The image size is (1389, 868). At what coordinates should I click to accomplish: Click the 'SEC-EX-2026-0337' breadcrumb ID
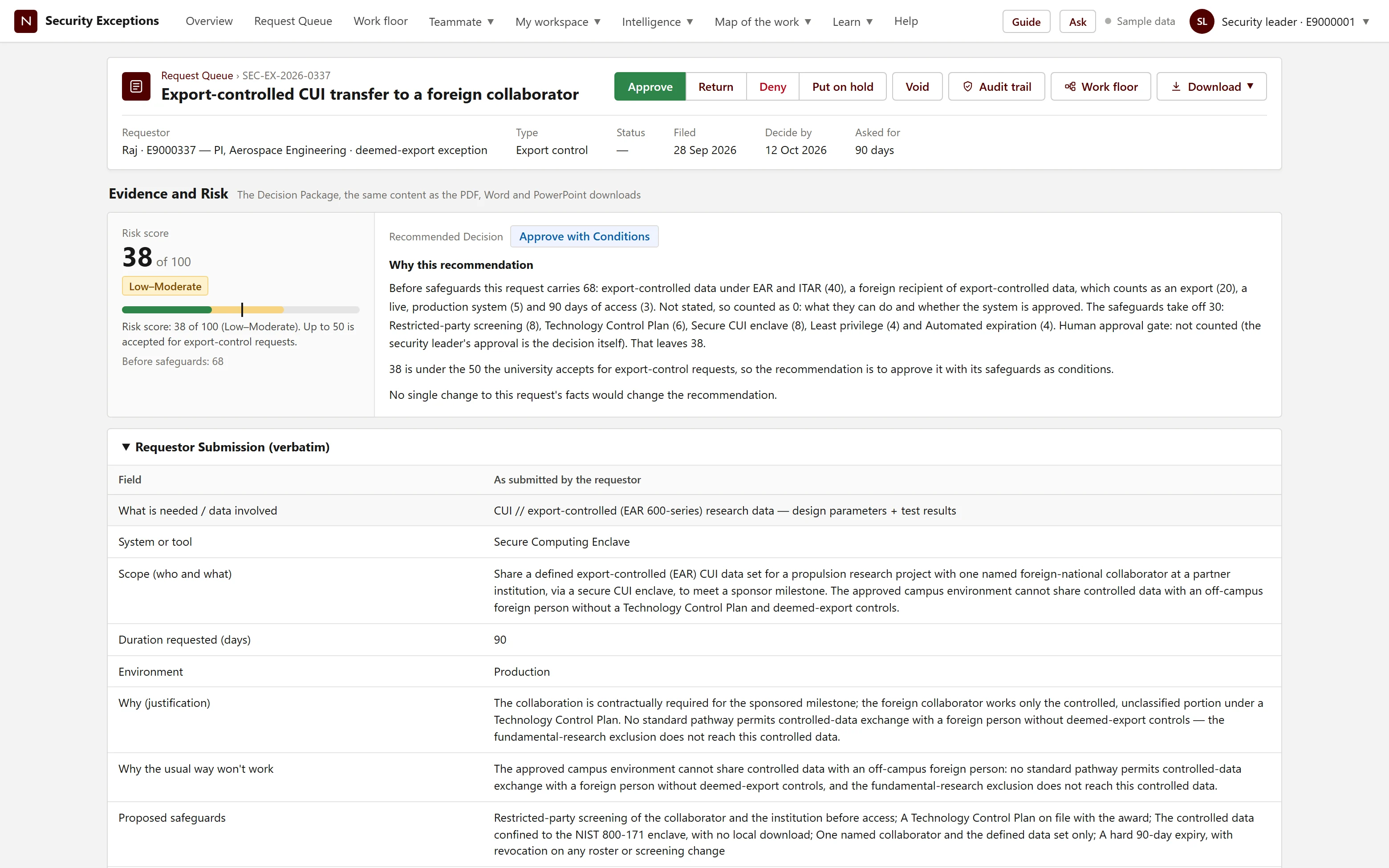point(286,76)
